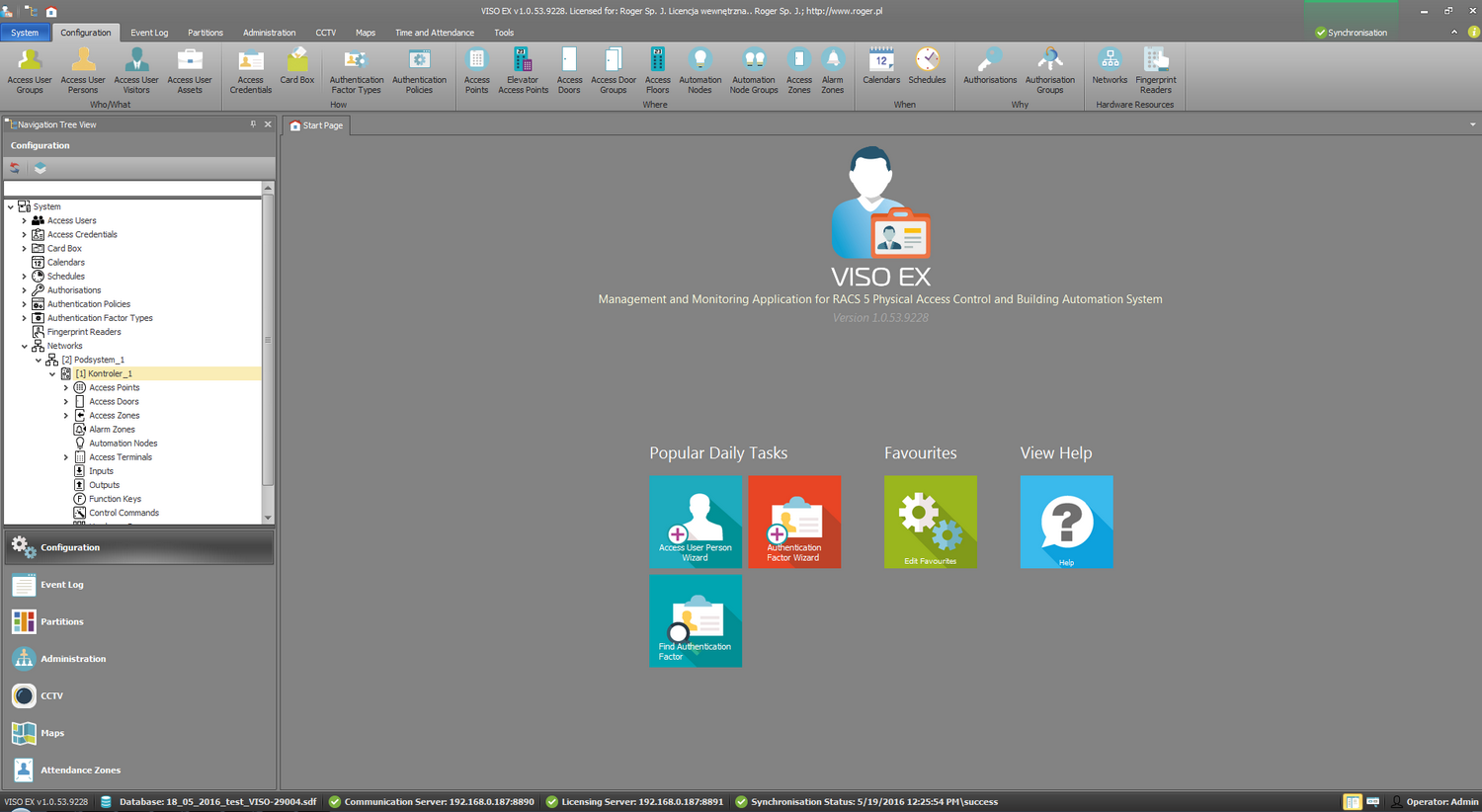Switch to the Administration ribbon tab
Image resolution: width=1482 pixels, height=812 pixels.
(x=269, y=33)
